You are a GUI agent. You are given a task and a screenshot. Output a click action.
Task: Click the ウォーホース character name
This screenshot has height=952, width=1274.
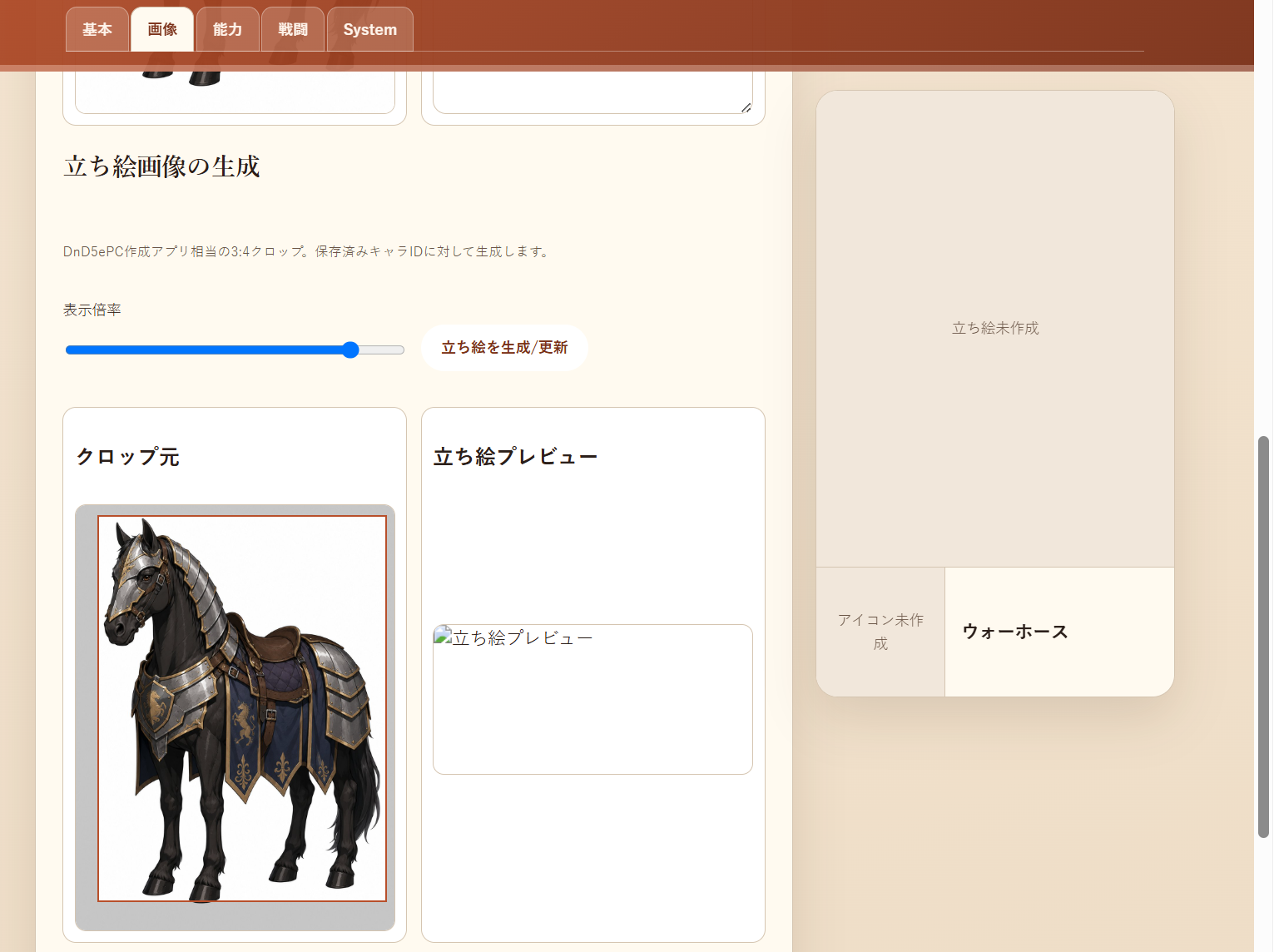click(1015, 632)
